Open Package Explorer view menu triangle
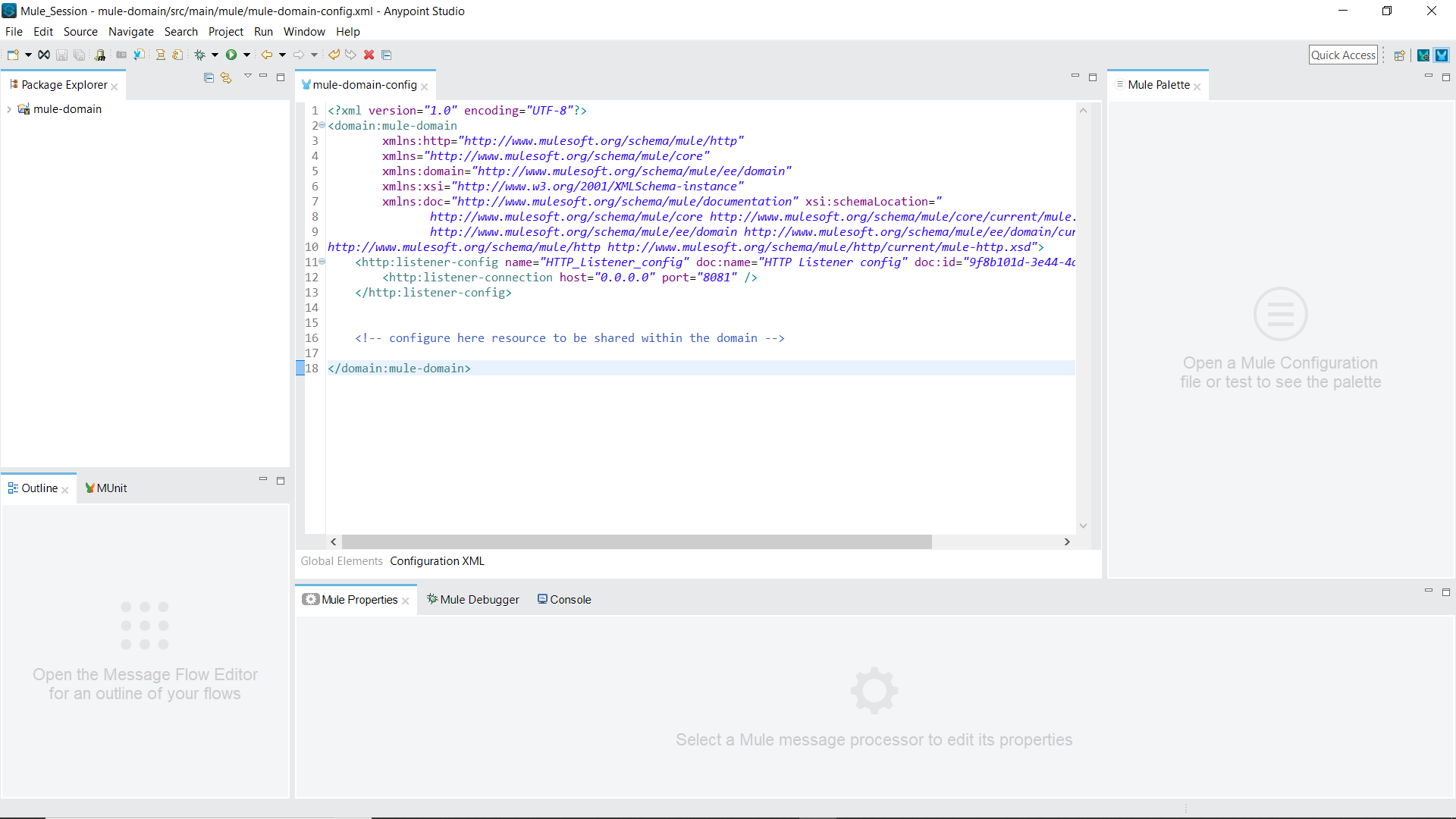The image size is (1456, 819). point(247,76)
